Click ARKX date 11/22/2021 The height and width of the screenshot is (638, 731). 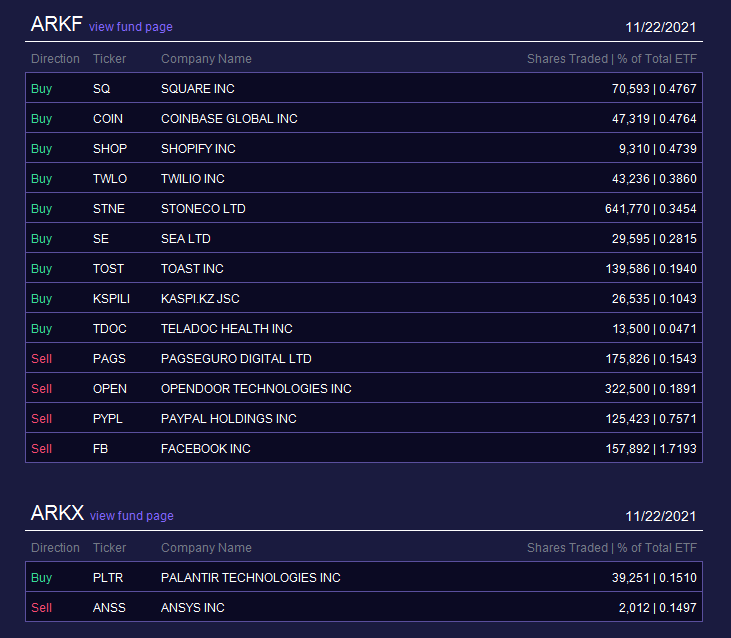point(661,516)
